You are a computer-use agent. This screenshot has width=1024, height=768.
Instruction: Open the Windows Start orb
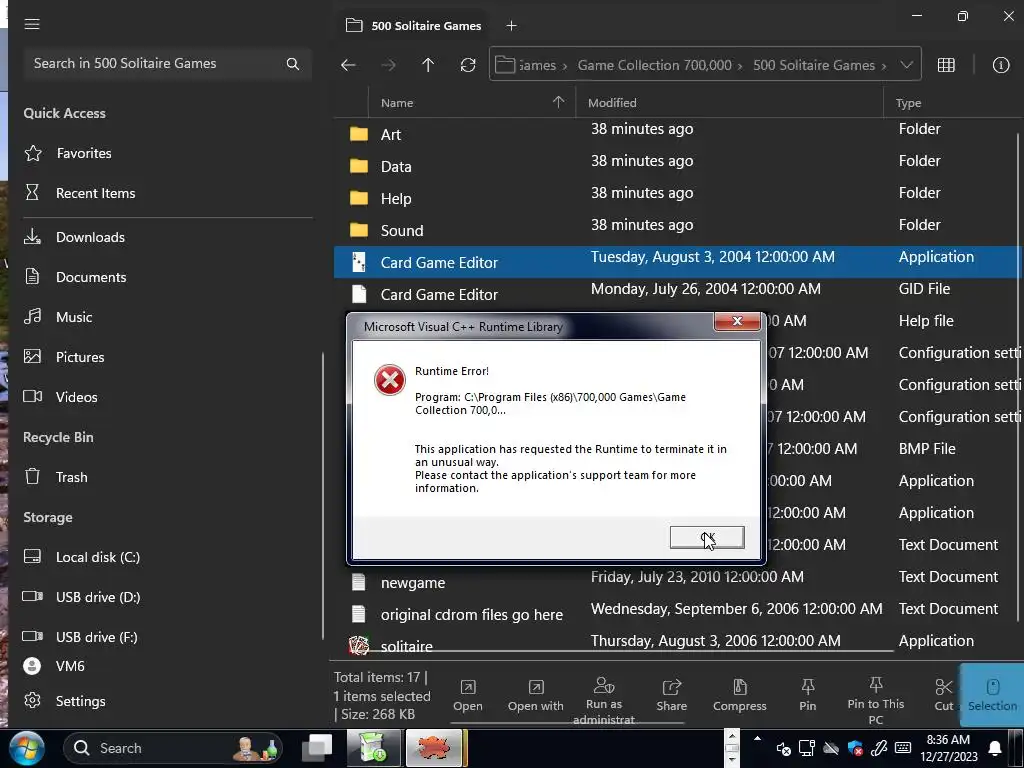[27, 748]
